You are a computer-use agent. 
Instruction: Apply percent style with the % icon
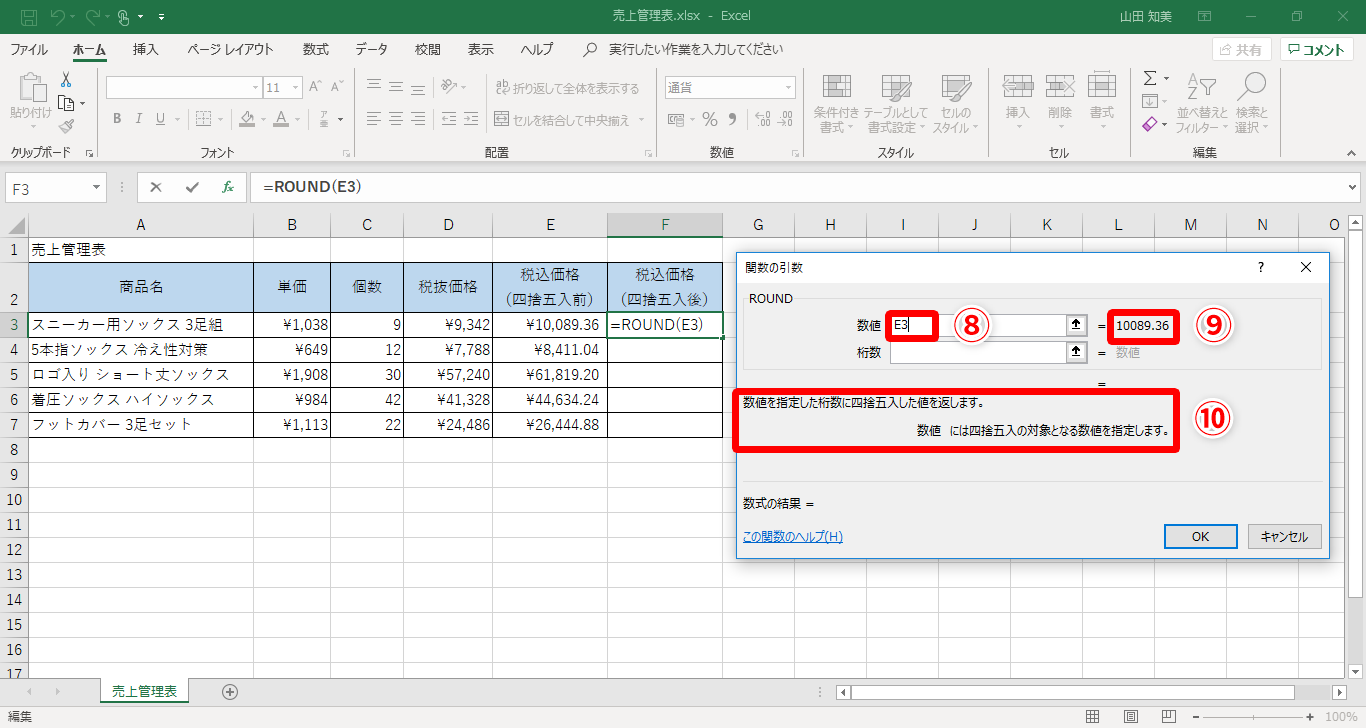(x=710, y=119)
